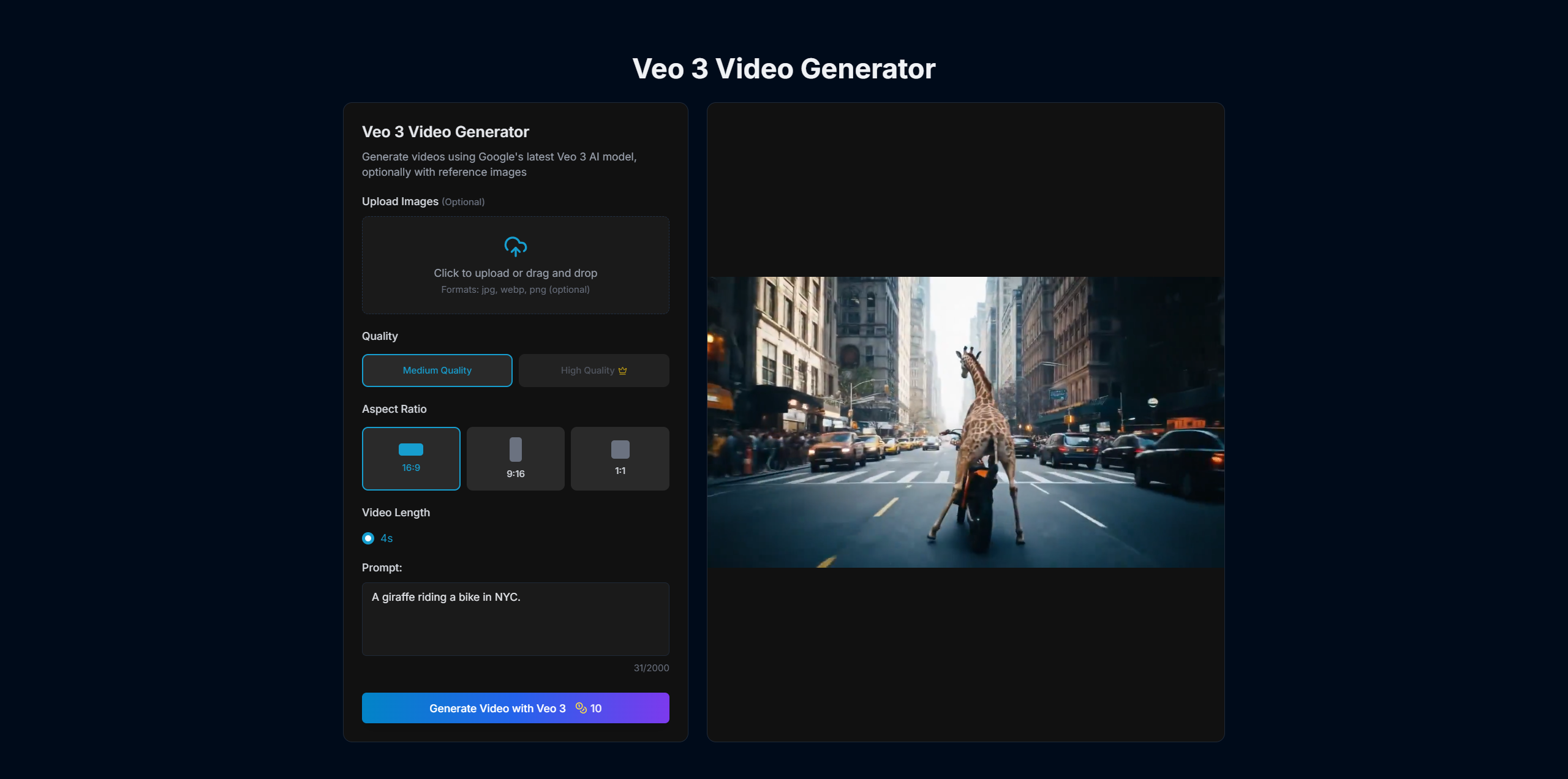Click 'Click to upload or drag and drop' text
1568x779 pixels.
515,273
